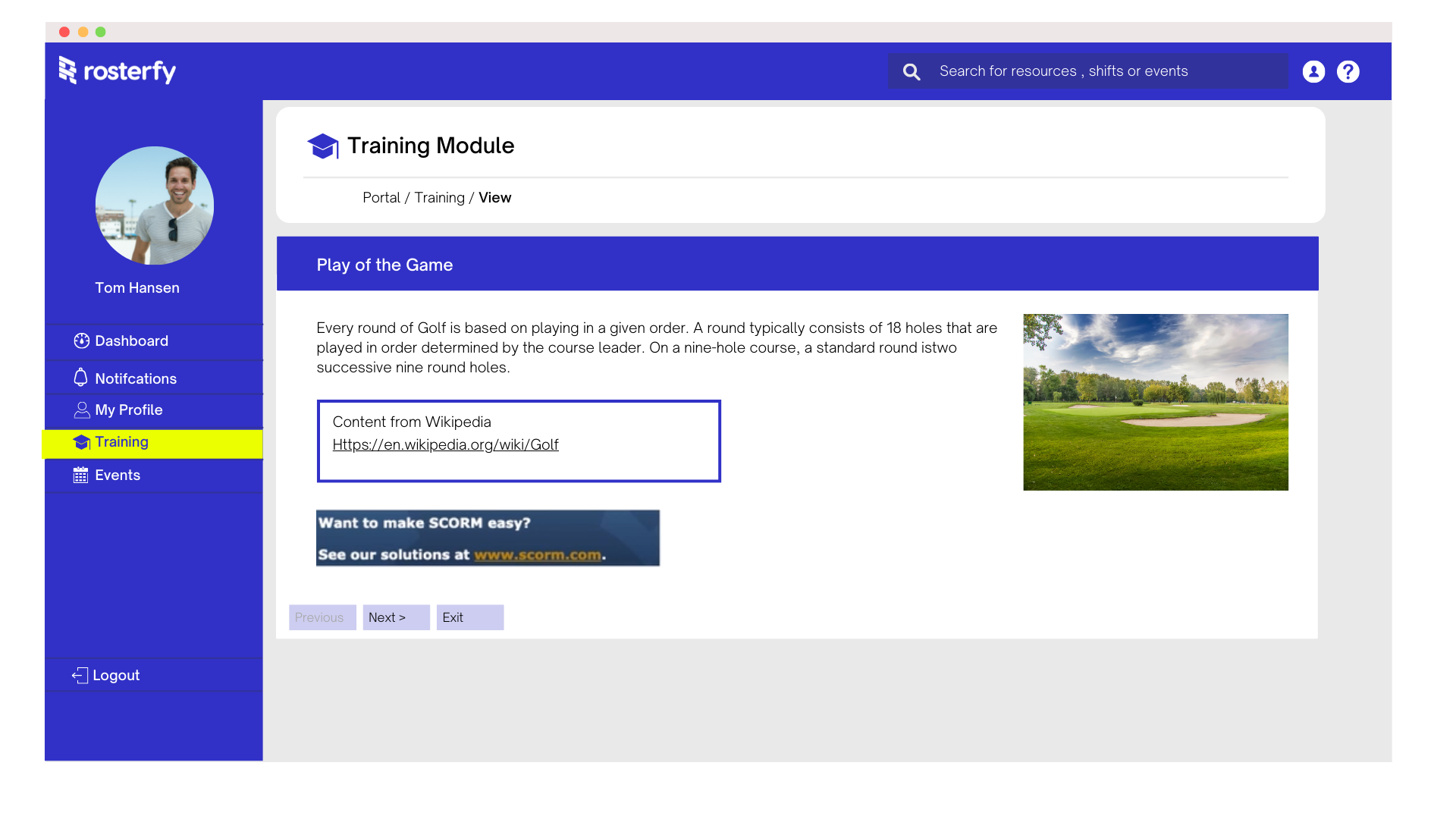Minimize the window with the yellow button
This screenshot has height=819, width=1456.
83,32
